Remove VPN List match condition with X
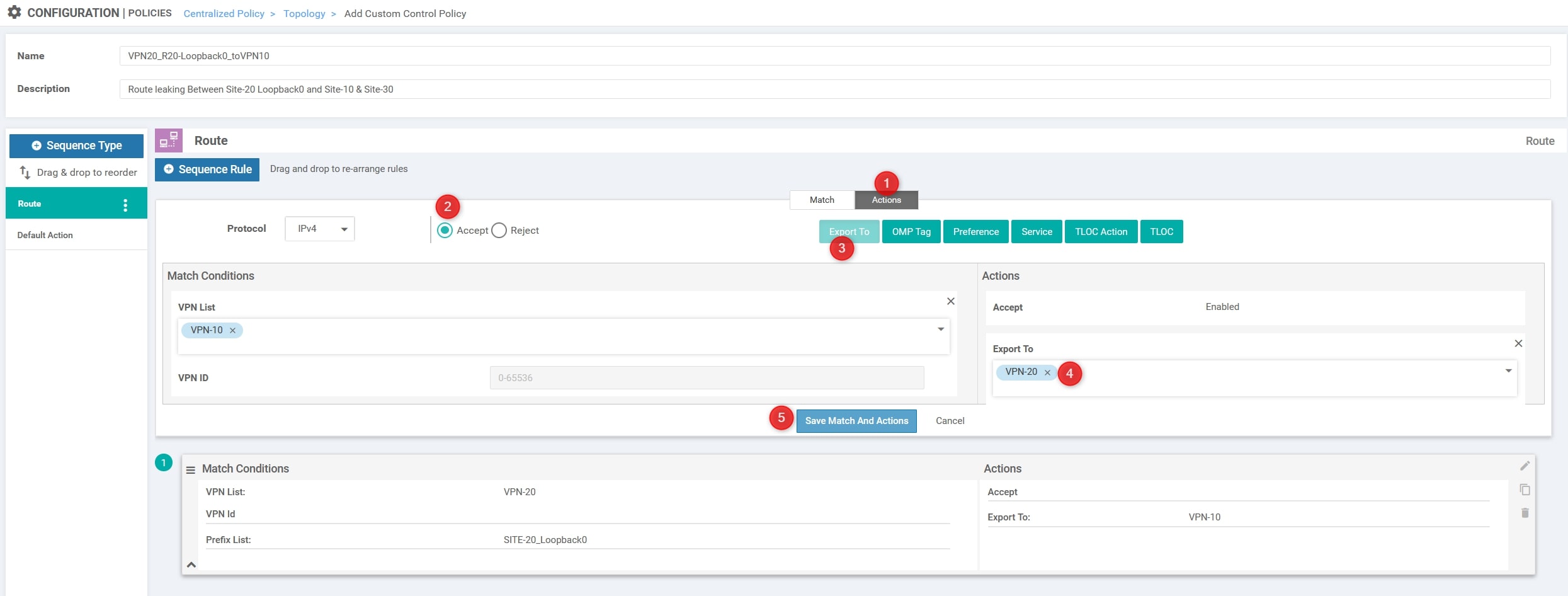1568x596 pixels. tap(951, 301)
